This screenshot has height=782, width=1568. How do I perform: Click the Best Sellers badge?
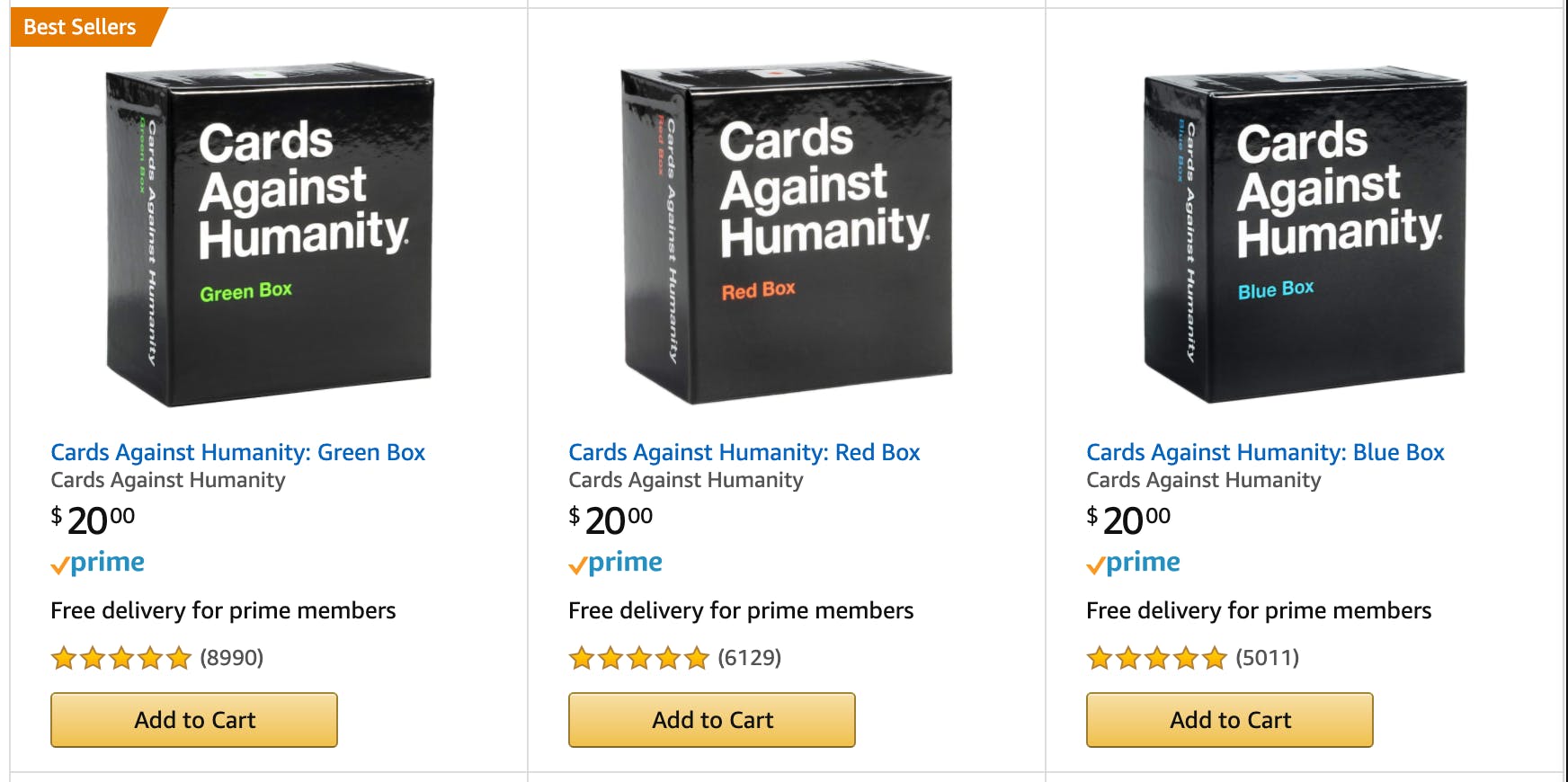point(81,27)
